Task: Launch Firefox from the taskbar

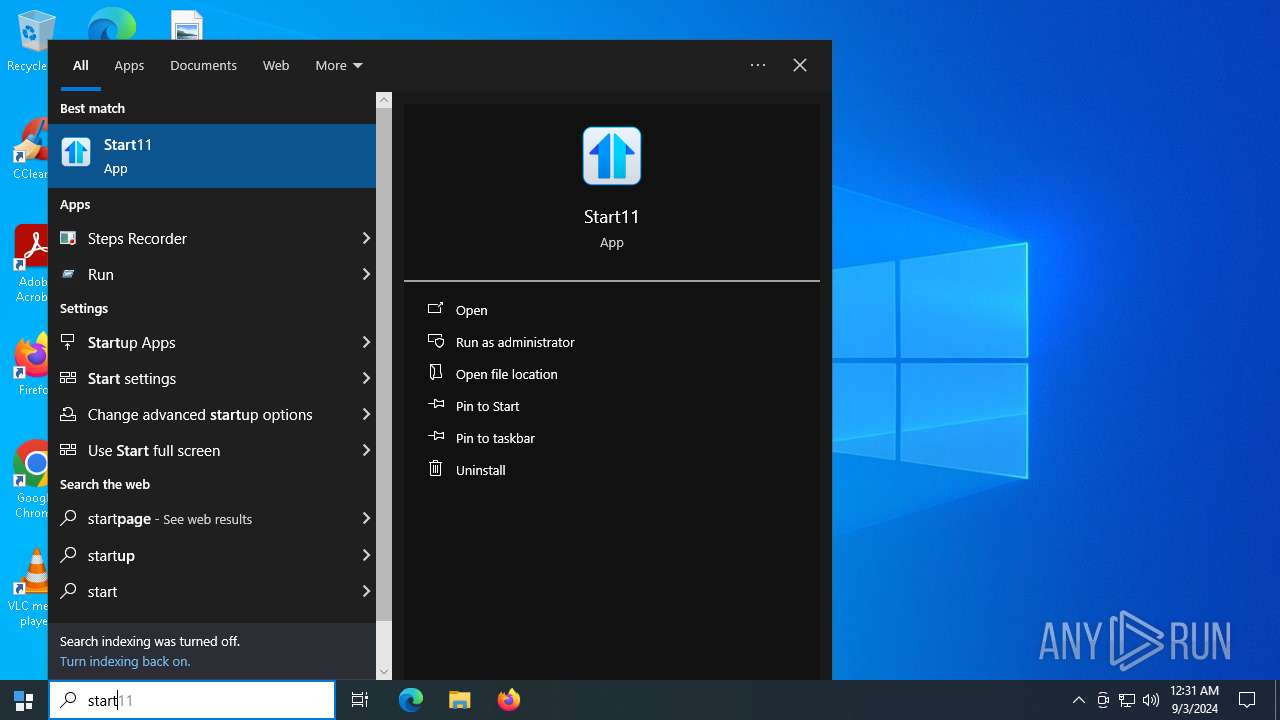Action: pos(509,700)
